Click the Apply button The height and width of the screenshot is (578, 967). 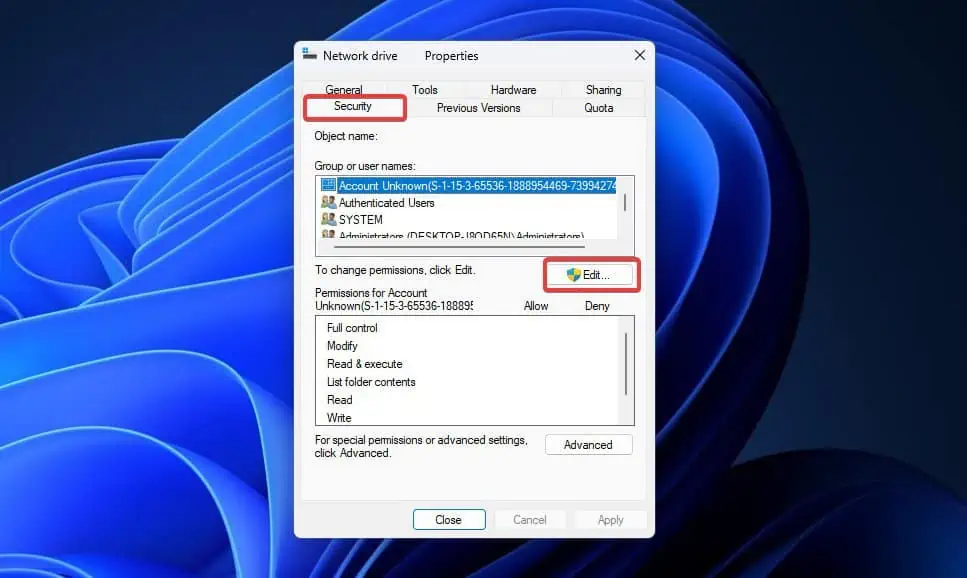611,519
